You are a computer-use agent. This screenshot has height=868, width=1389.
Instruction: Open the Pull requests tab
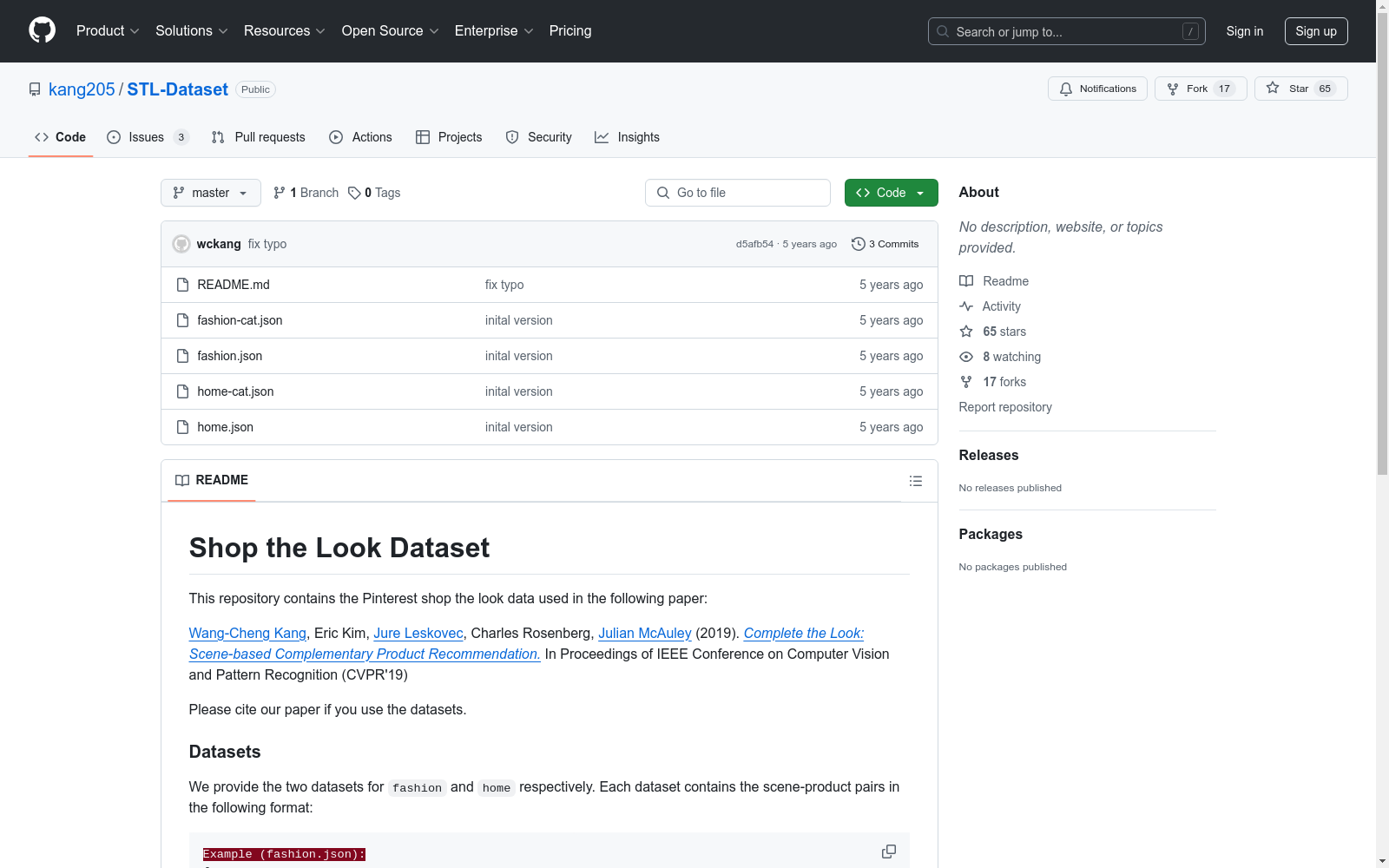259,137
